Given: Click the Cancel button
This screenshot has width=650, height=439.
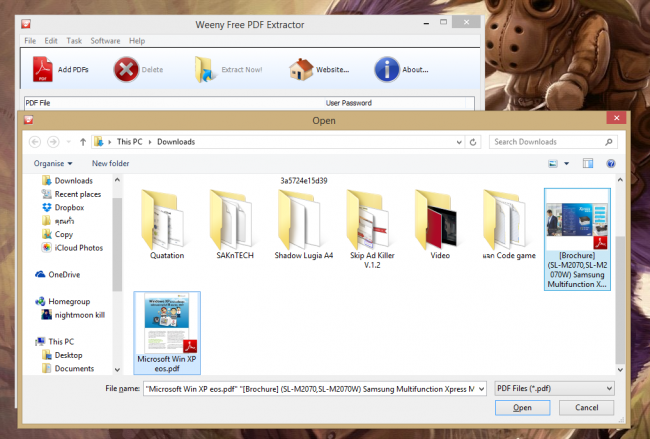Looking at the screenshot, I should [587, 407].
